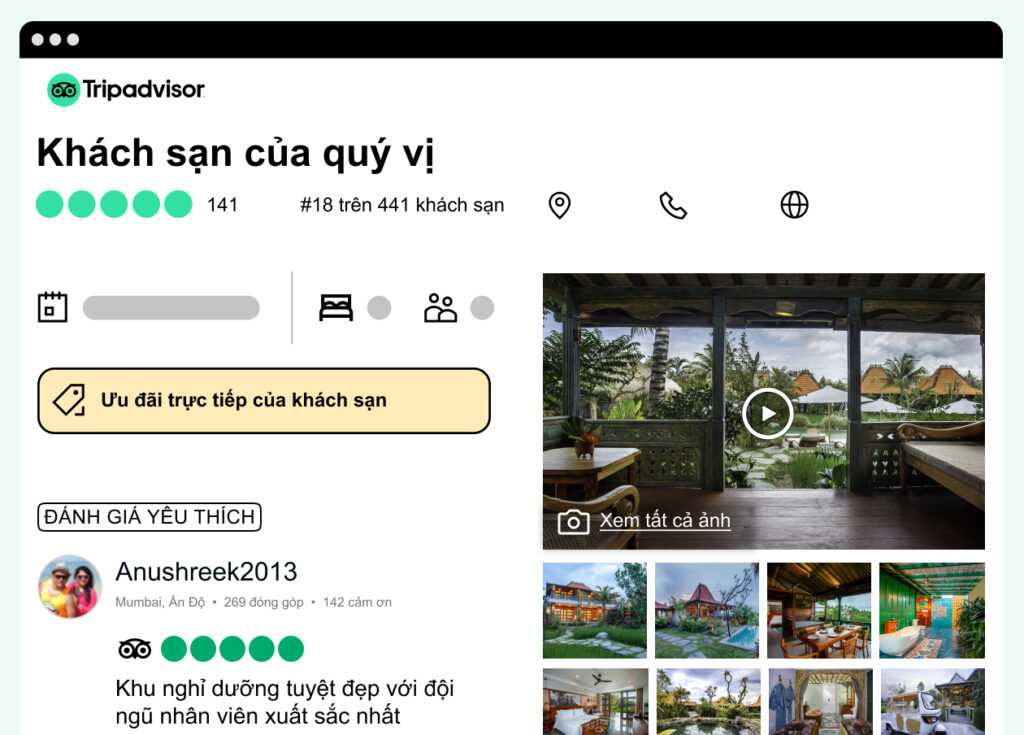Click "269 đóng góp" text

(264, 602)
